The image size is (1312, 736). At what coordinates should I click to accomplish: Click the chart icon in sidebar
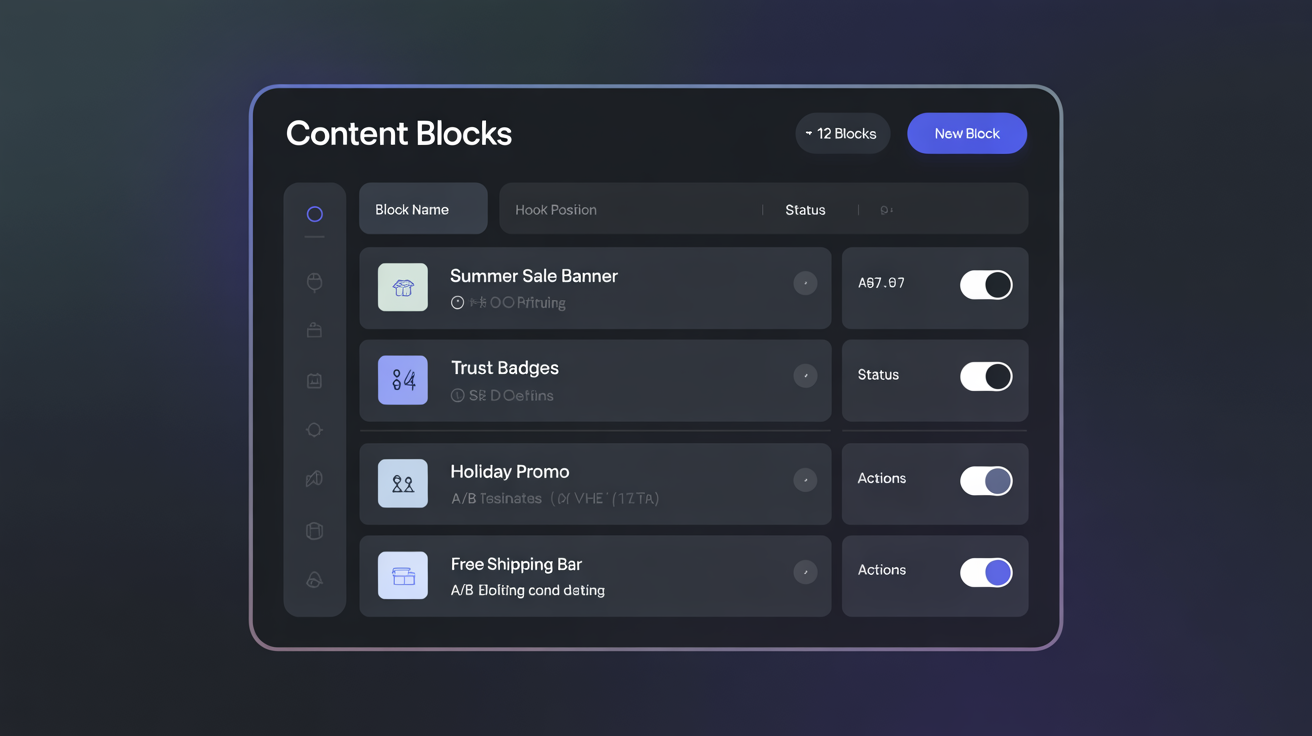click(314, 380)
